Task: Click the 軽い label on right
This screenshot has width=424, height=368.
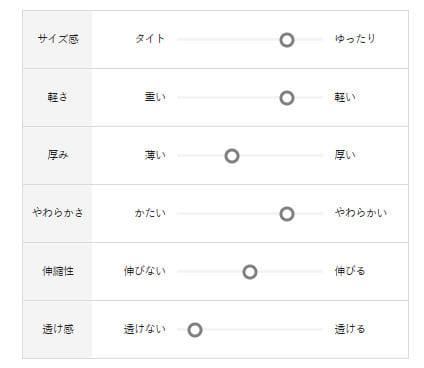Action: [x=345, y=97]
